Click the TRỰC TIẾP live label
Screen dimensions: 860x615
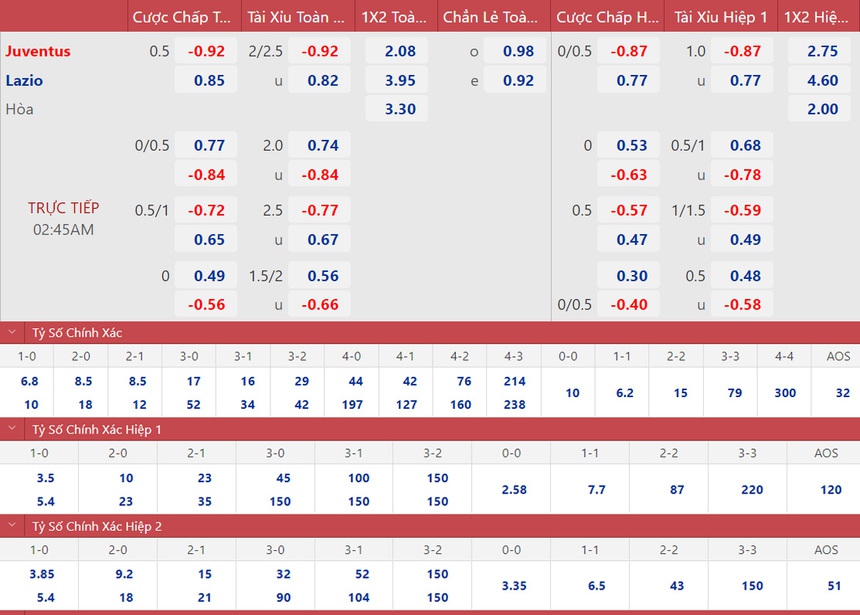[63, 208]
